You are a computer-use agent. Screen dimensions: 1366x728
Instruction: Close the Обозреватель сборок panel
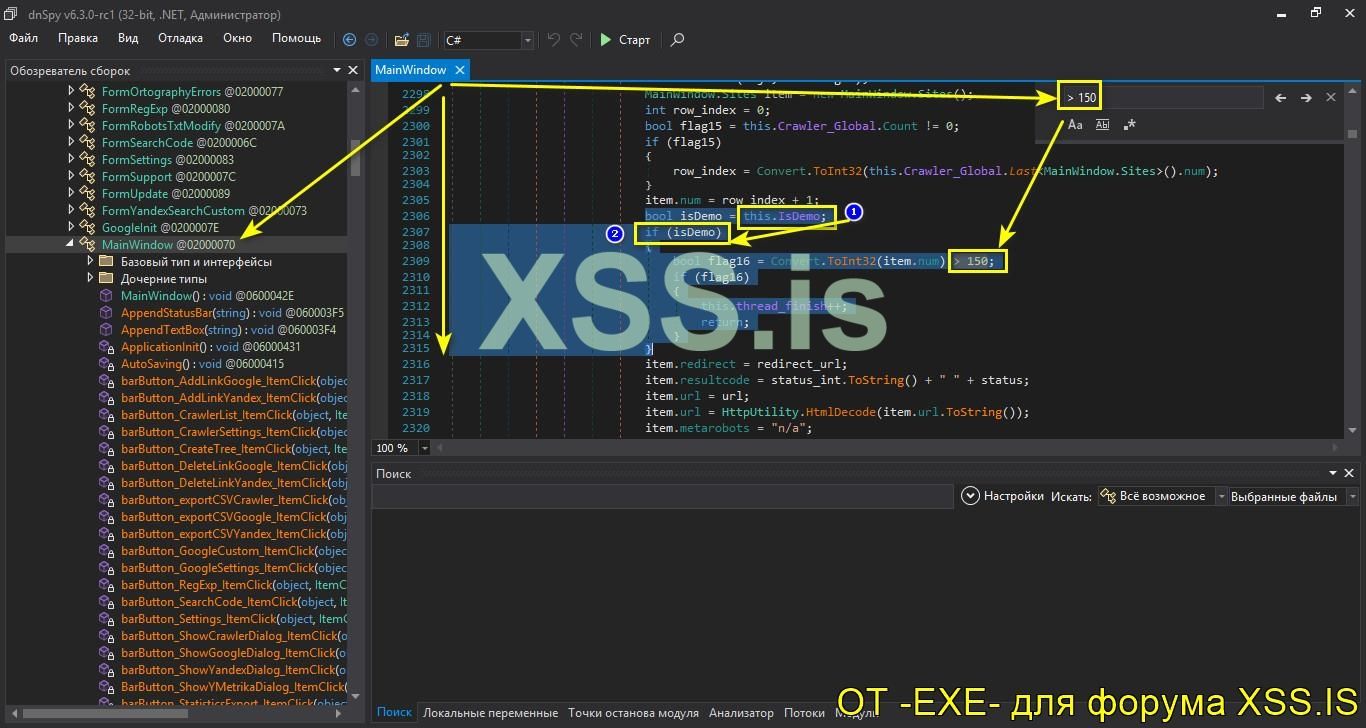pos(353,71)
